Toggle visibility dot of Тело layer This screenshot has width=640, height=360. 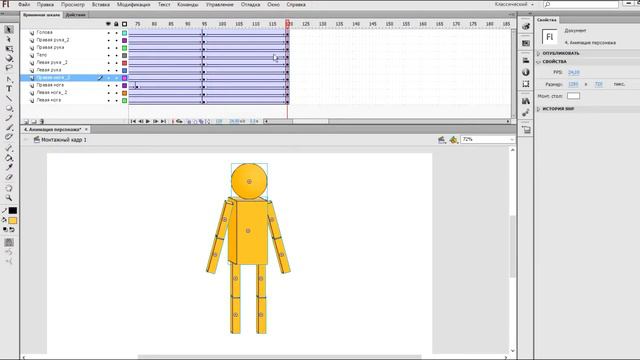tap(109, 56)
